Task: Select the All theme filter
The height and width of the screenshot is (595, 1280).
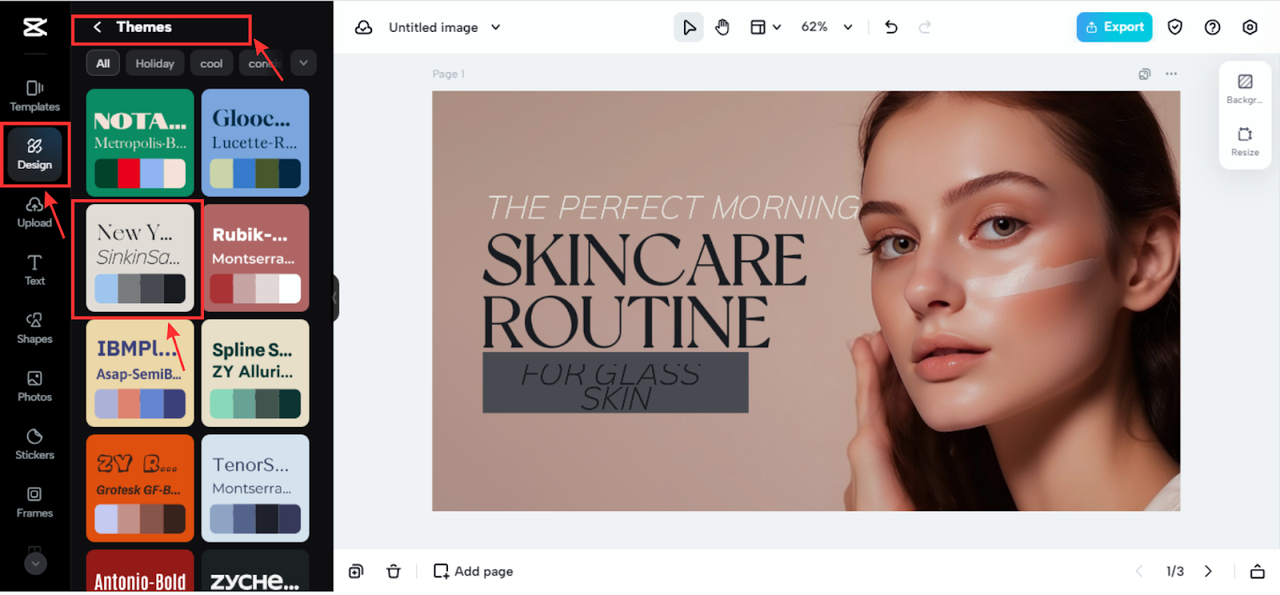Action: (103, 63)
